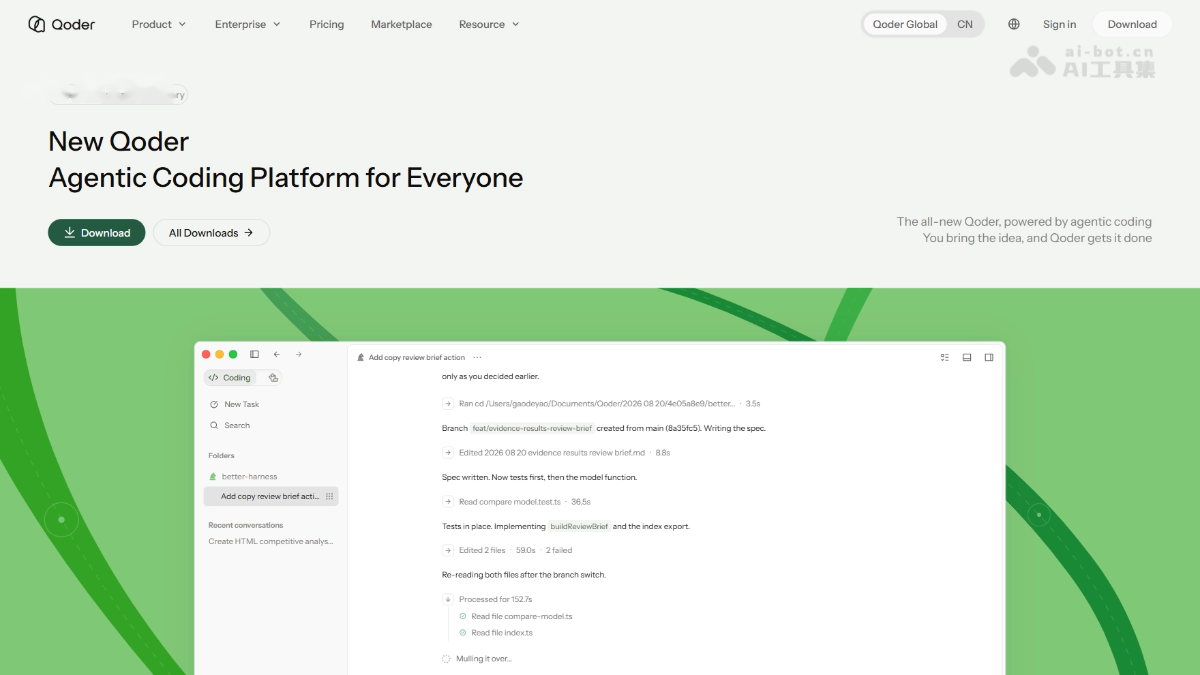Collapse the 'Processed for 152.7s' step
Screen dimensions: 1200x675
(x=448, y=599)
